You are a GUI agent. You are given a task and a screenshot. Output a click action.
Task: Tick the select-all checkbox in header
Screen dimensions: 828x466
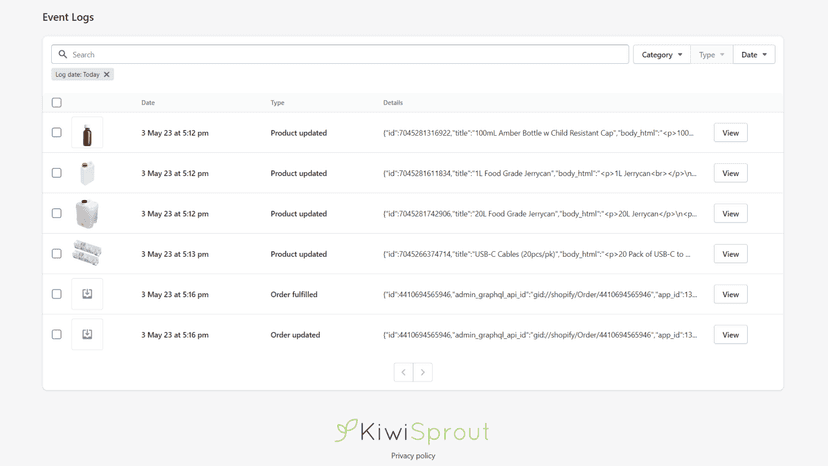tap(57, 102)
